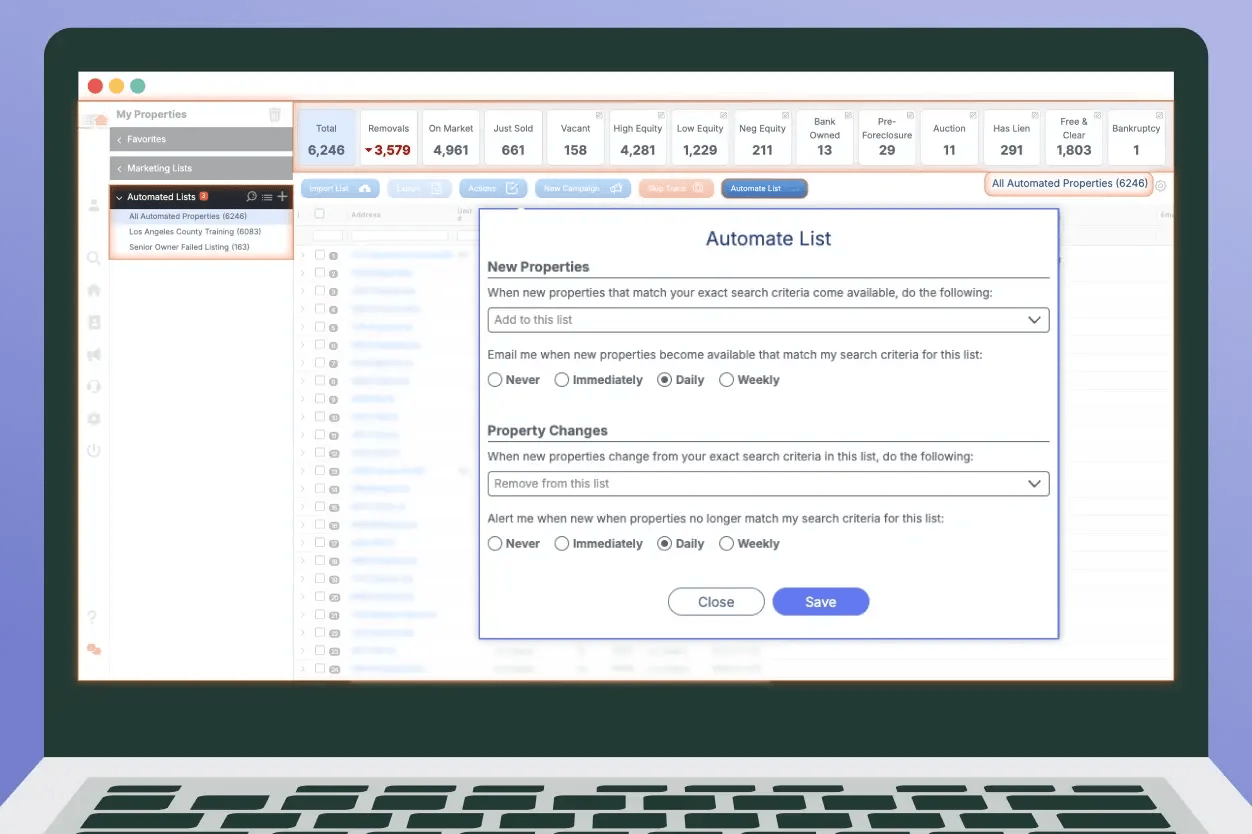1252x834 pixels.
Task: Collapse the Automated Lists section
Action: pyautogui.click(x=119, y=196)
